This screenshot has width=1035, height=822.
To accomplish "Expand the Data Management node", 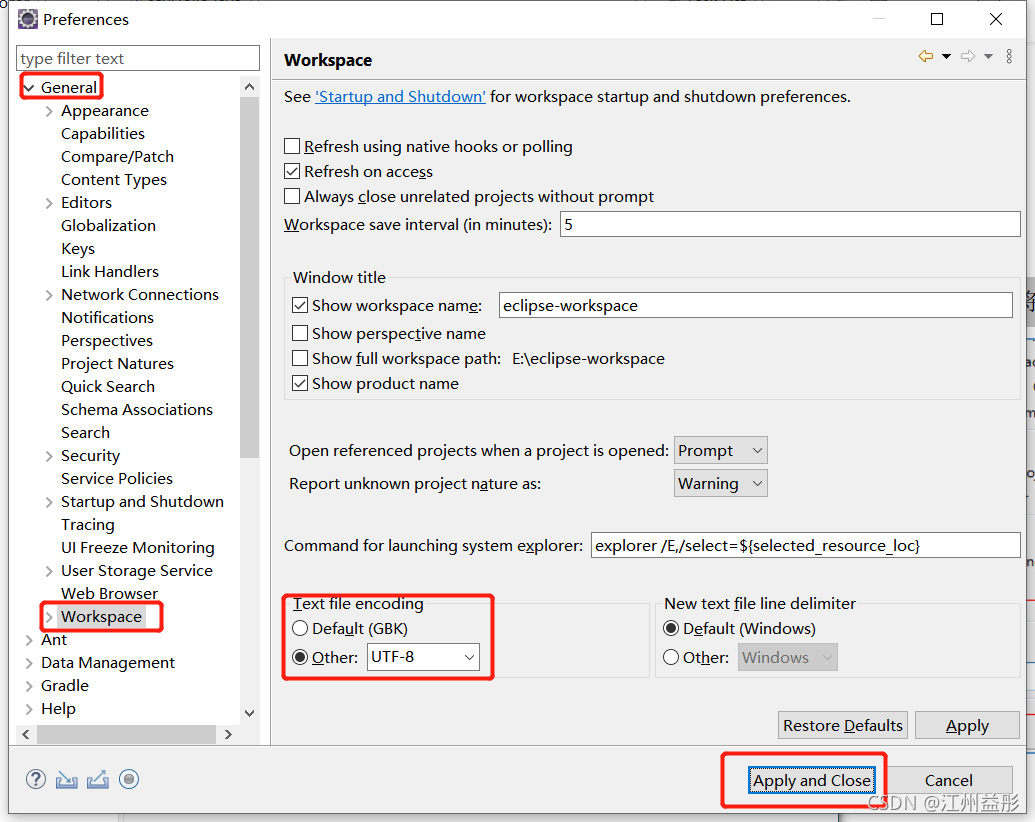I will click(28, 662).
